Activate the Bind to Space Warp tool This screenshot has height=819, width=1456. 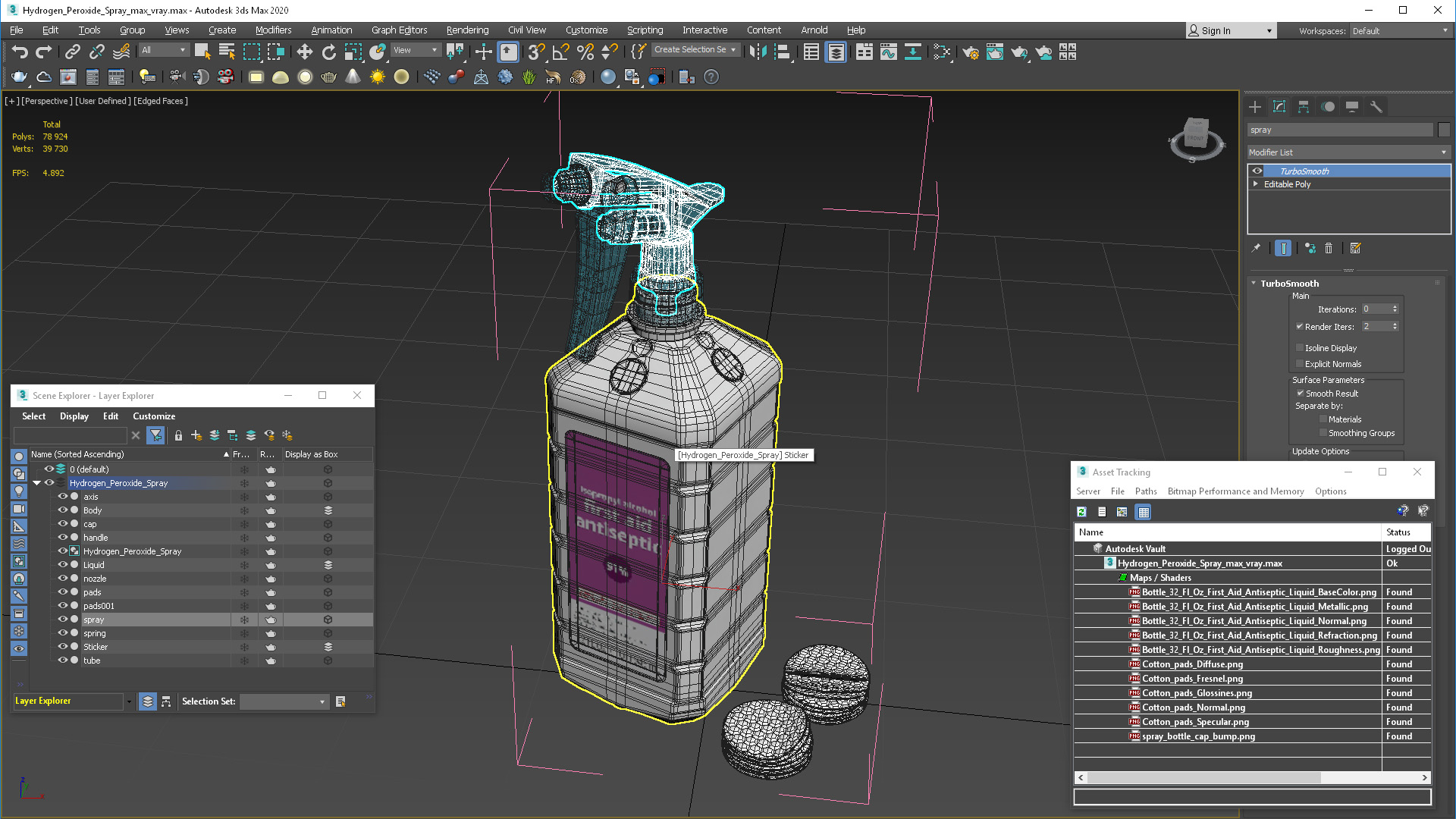pos(121,52)
